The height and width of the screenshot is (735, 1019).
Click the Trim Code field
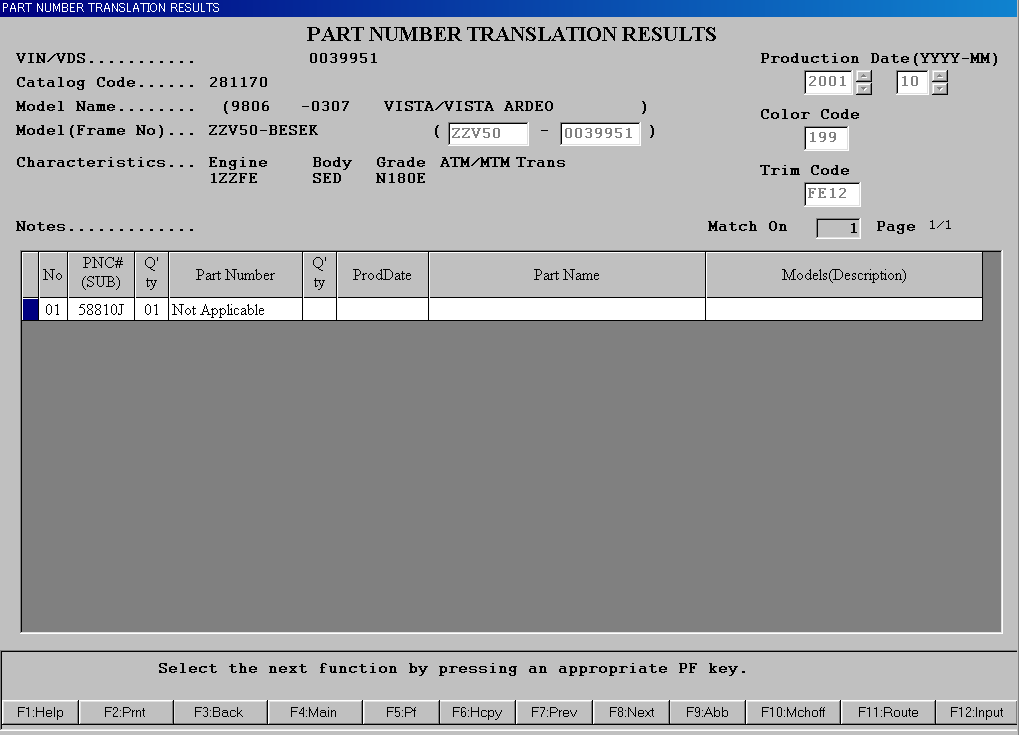pos(832,194)
